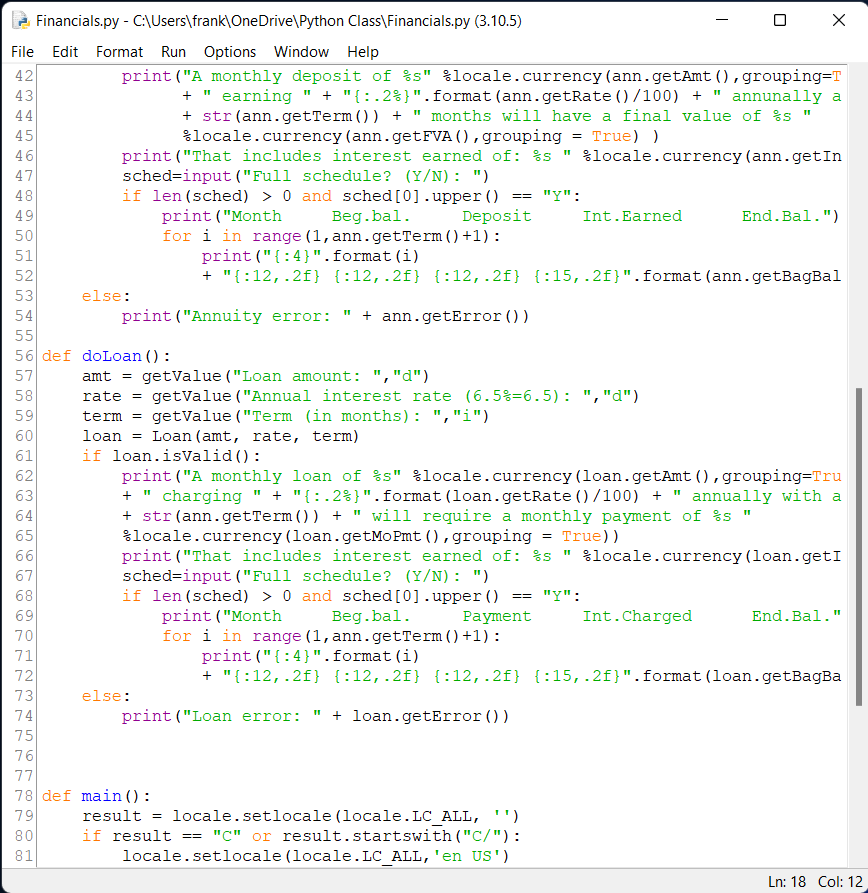Image resolution: width=868 pixels, height=893 pixels.
Task: Click 'Term (in months): ' string on line 59
Action: coord(342,416)
